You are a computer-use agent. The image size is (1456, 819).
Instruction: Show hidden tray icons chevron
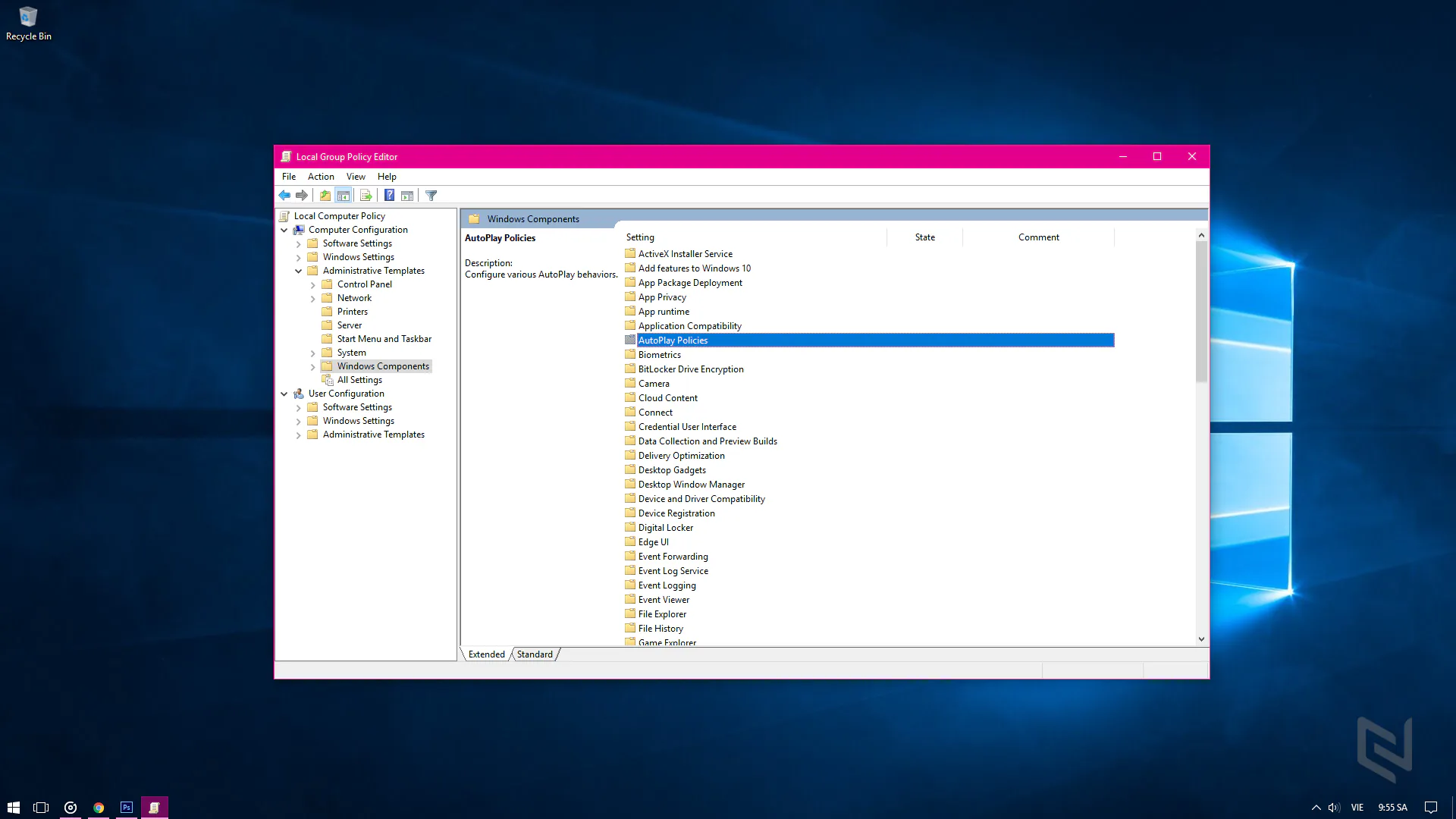(1316, 808)
